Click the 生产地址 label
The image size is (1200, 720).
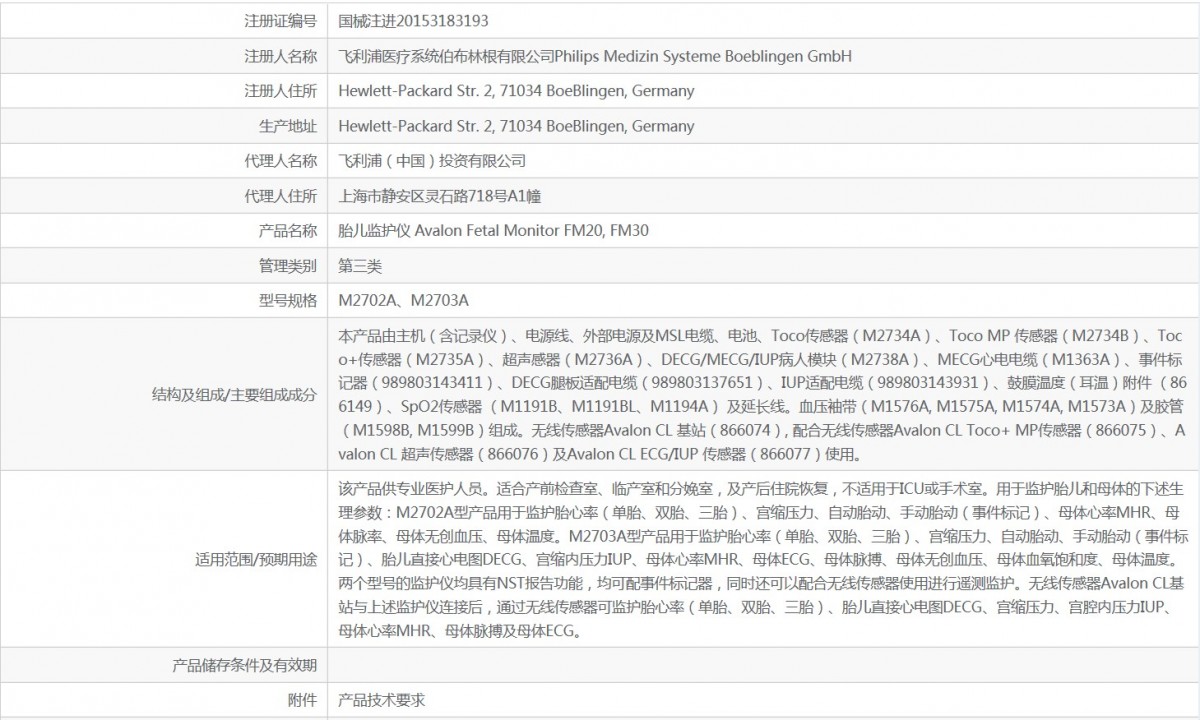[287, 126]
